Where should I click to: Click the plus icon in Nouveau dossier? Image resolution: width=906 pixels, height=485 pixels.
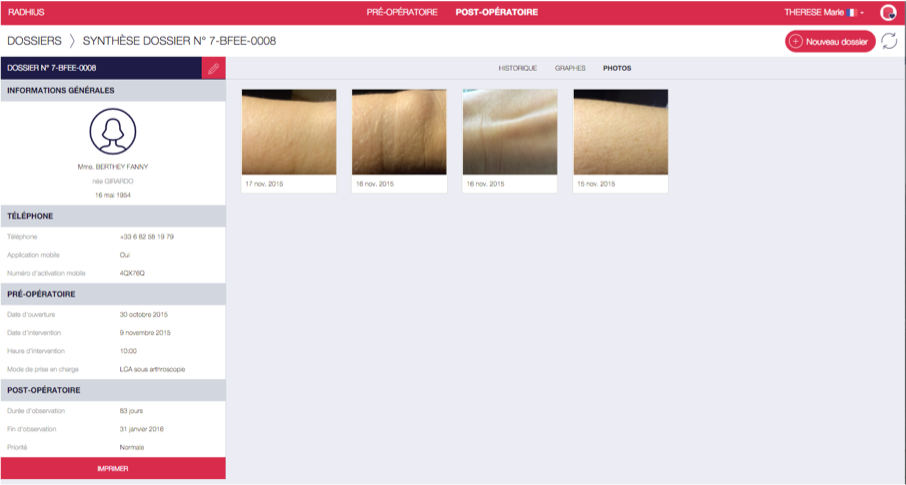[x=796, y=42]
